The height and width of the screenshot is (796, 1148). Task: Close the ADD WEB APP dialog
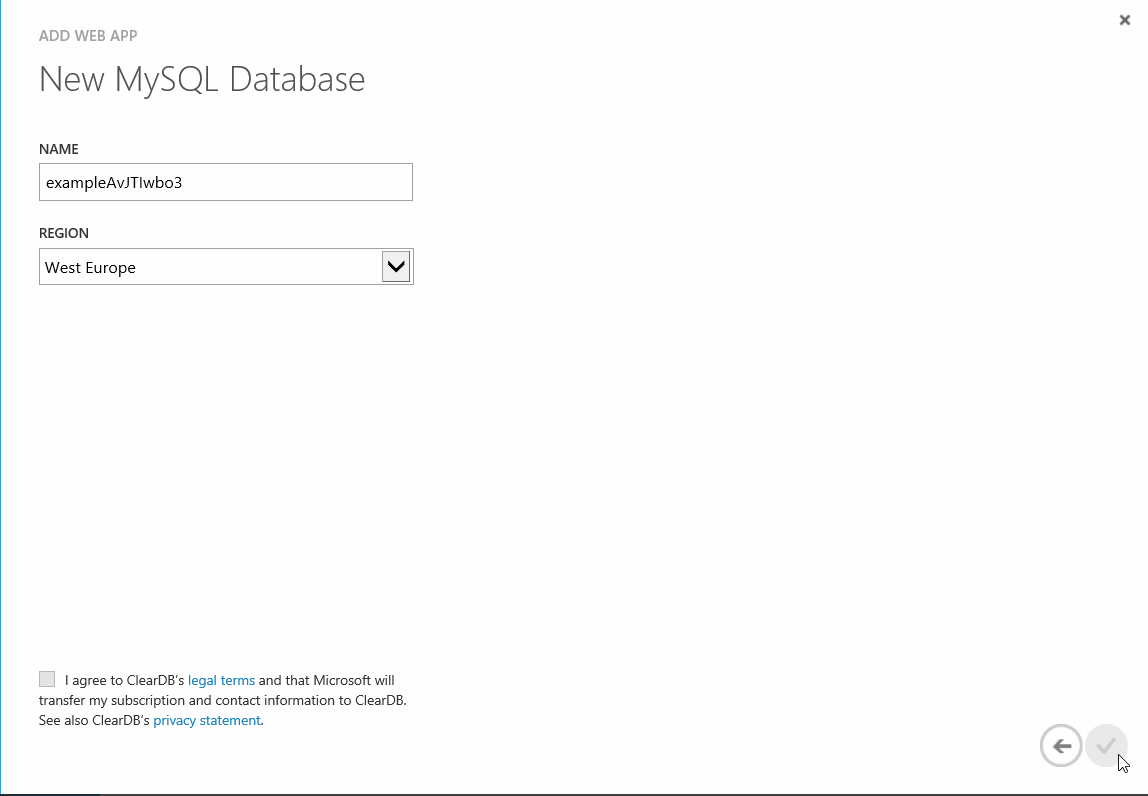tap(1124, 19)
